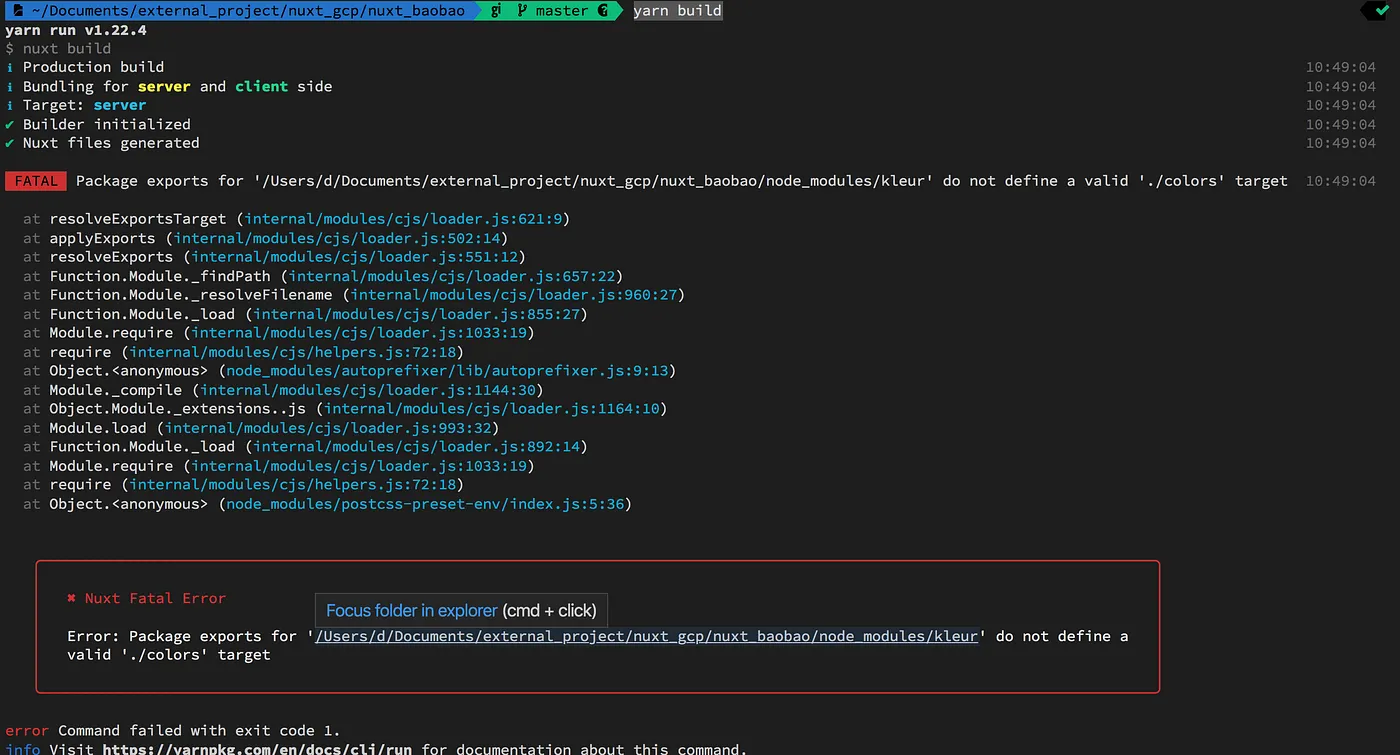1400x755 pixels.
Task: Click the checkmark beside Nuxt files generated
Action: point(10,143)
